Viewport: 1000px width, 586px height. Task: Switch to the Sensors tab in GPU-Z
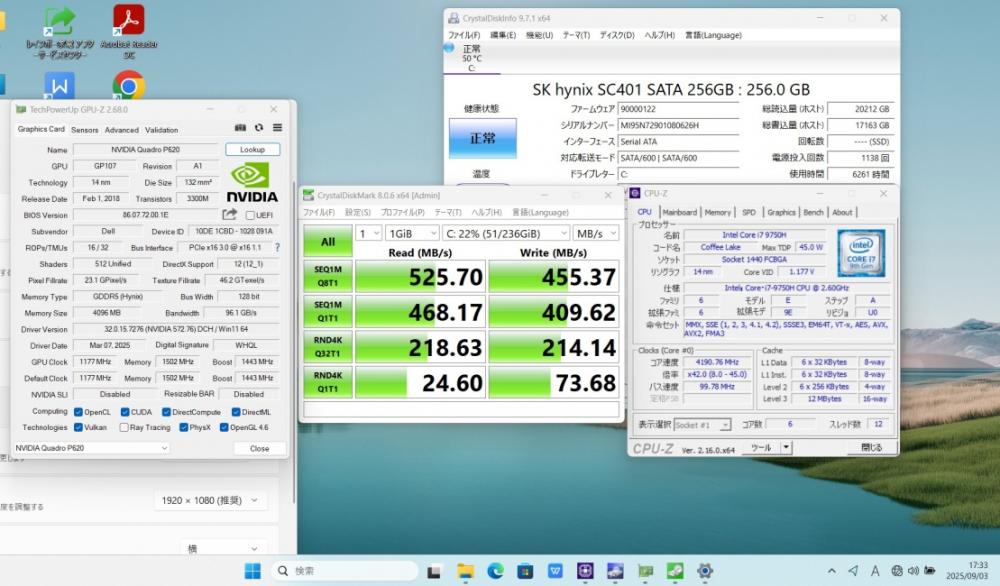pyautogui.click(x=85, y=129)
